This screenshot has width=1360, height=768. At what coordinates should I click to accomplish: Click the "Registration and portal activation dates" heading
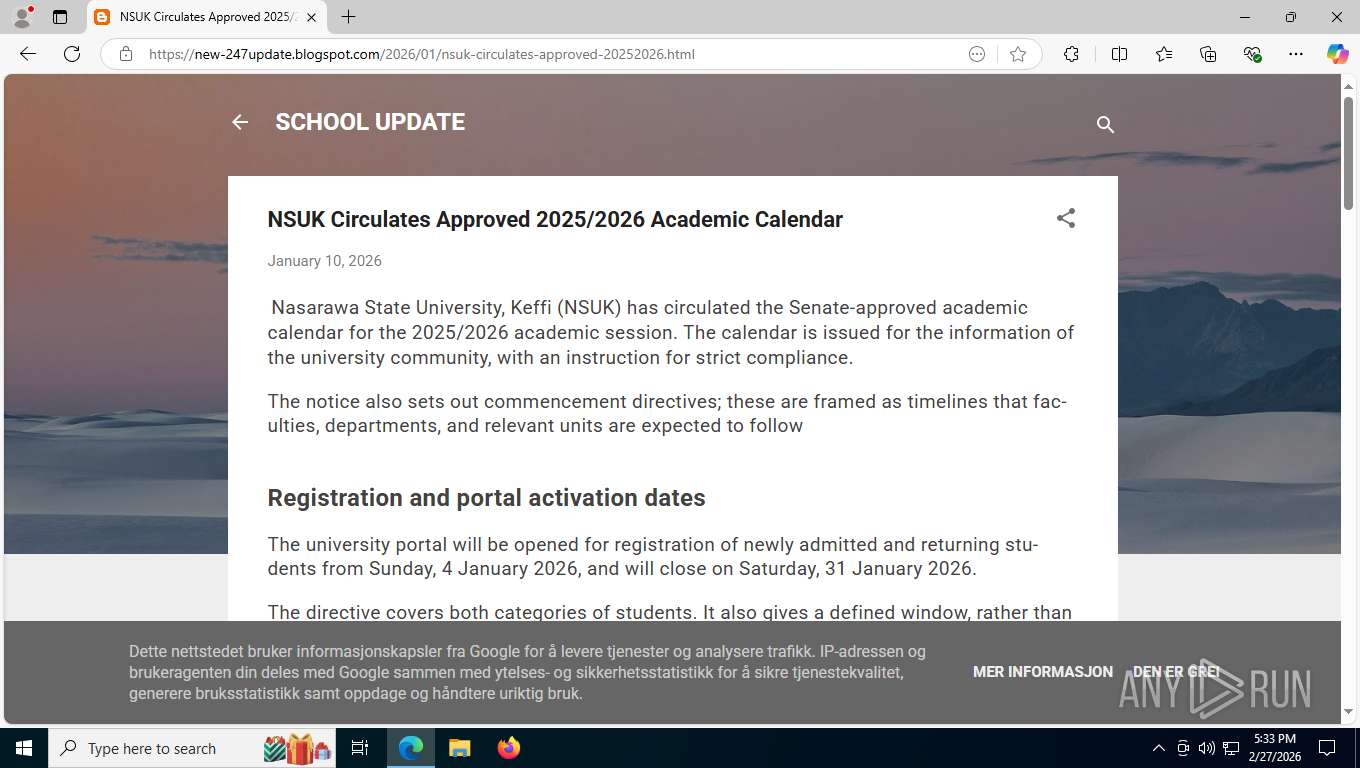pos(486,498)
